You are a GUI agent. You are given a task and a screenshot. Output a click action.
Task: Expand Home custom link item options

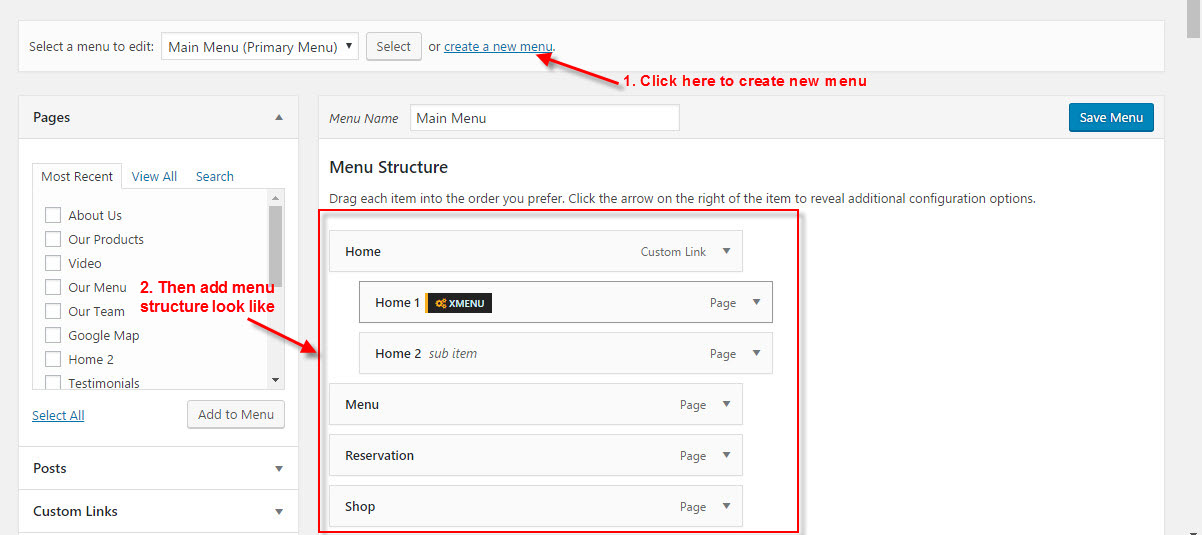pyautogui.click(x=726, y=251)
